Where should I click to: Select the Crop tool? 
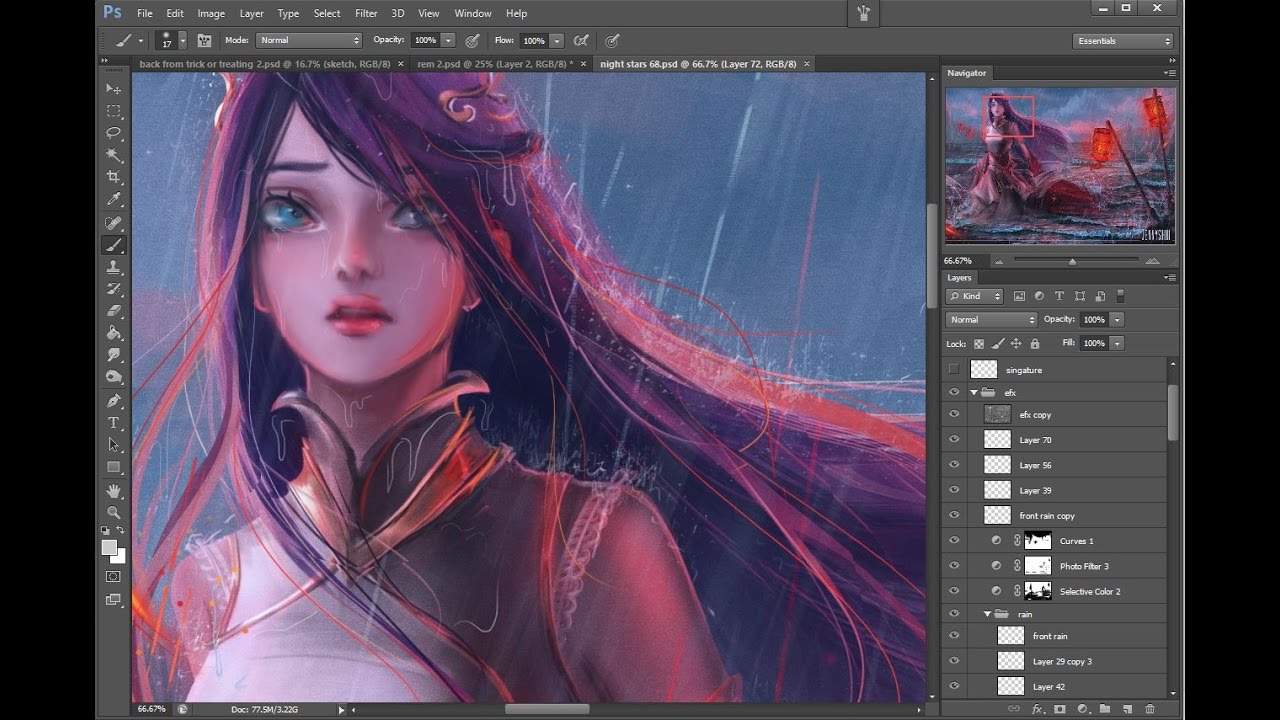pyautogui.click(x=114, y=177)
